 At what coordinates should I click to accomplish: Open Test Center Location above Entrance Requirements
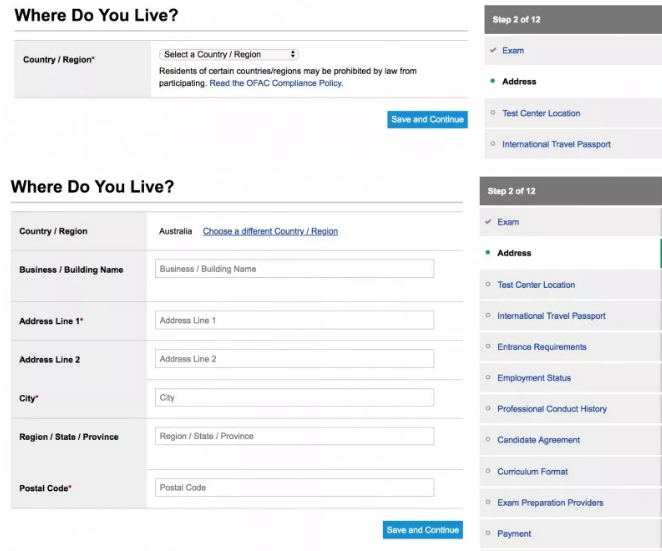[536, 285]
